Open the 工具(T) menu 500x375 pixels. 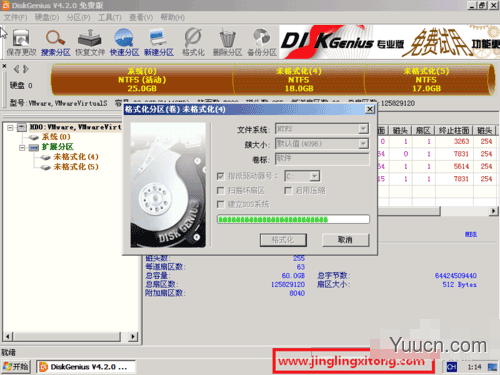click(110, 17)
